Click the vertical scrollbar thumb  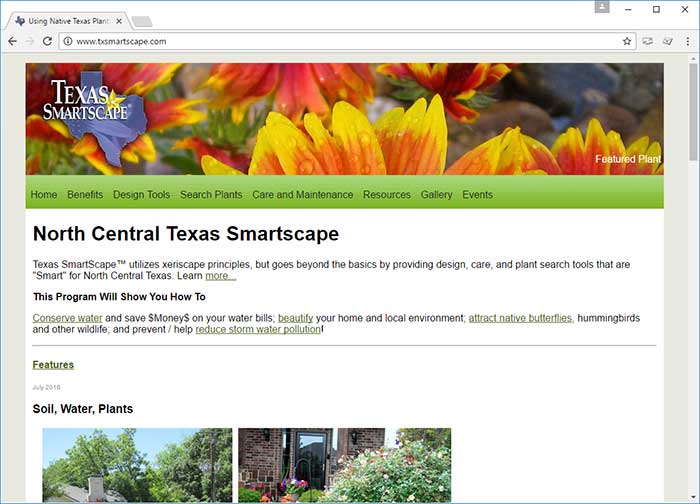pos(693,112)
